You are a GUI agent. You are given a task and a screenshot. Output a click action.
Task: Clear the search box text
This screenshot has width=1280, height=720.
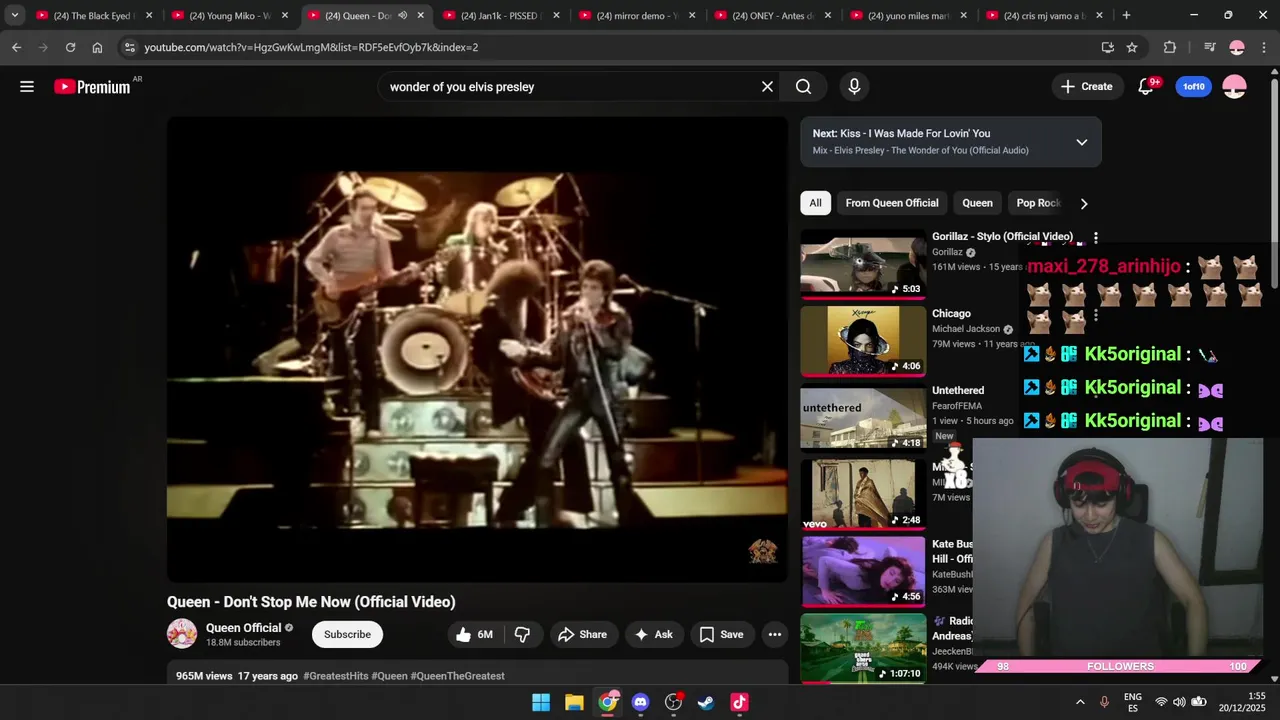(x=767, y=87)
